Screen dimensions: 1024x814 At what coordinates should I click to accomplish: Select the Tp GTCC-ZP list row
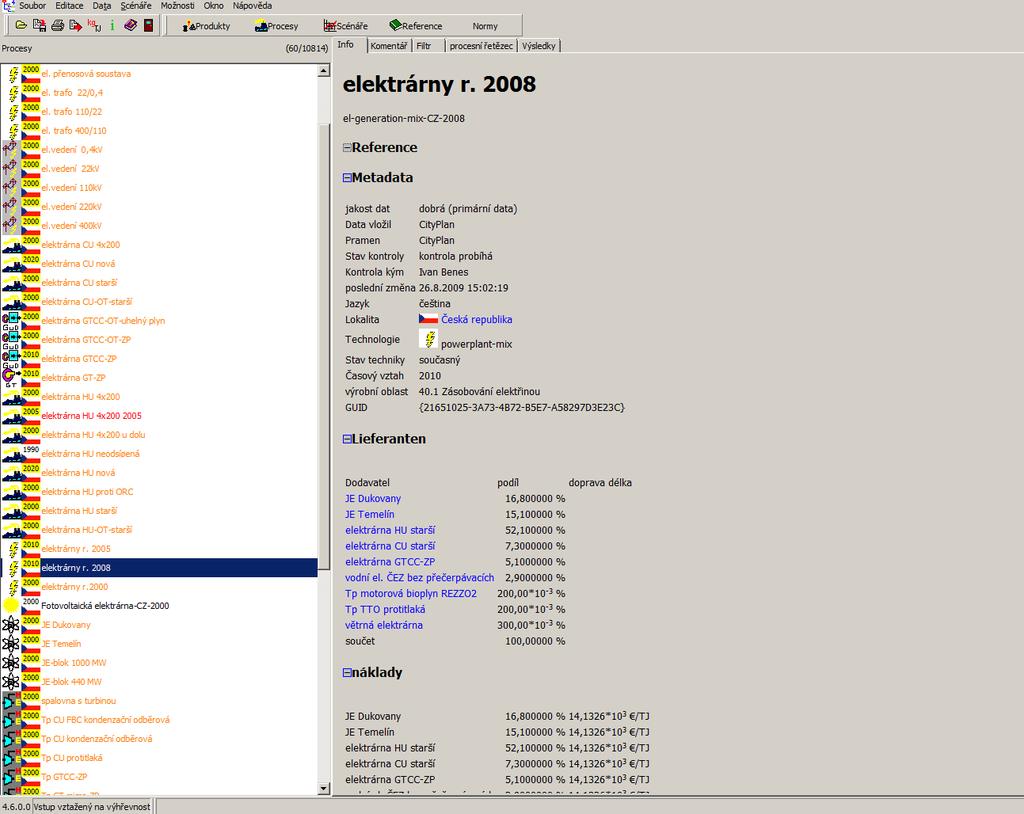point(159,777)
